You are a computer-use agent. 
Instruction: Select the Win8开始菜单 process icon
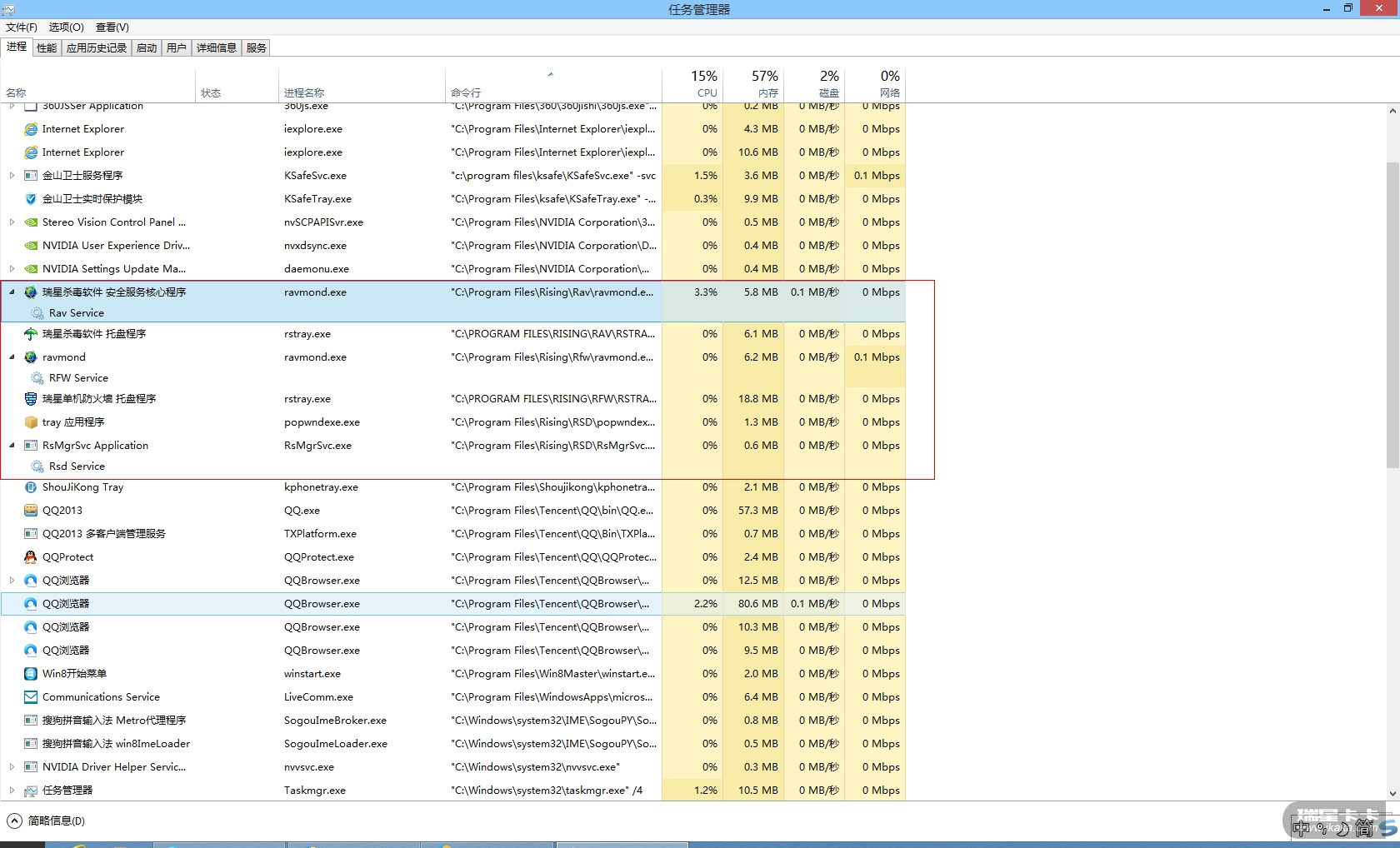31,674
